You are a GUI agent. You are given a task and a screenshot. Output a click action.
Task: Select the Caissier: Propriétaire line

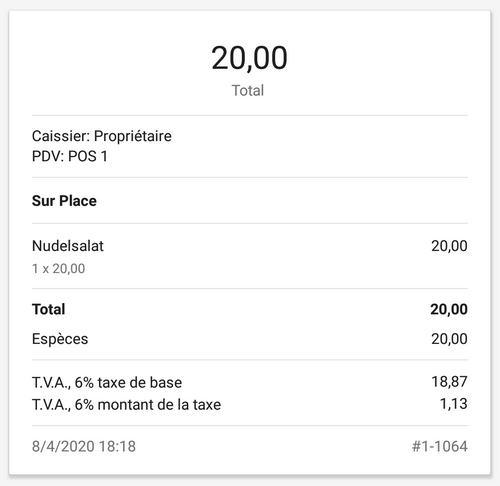102,136
